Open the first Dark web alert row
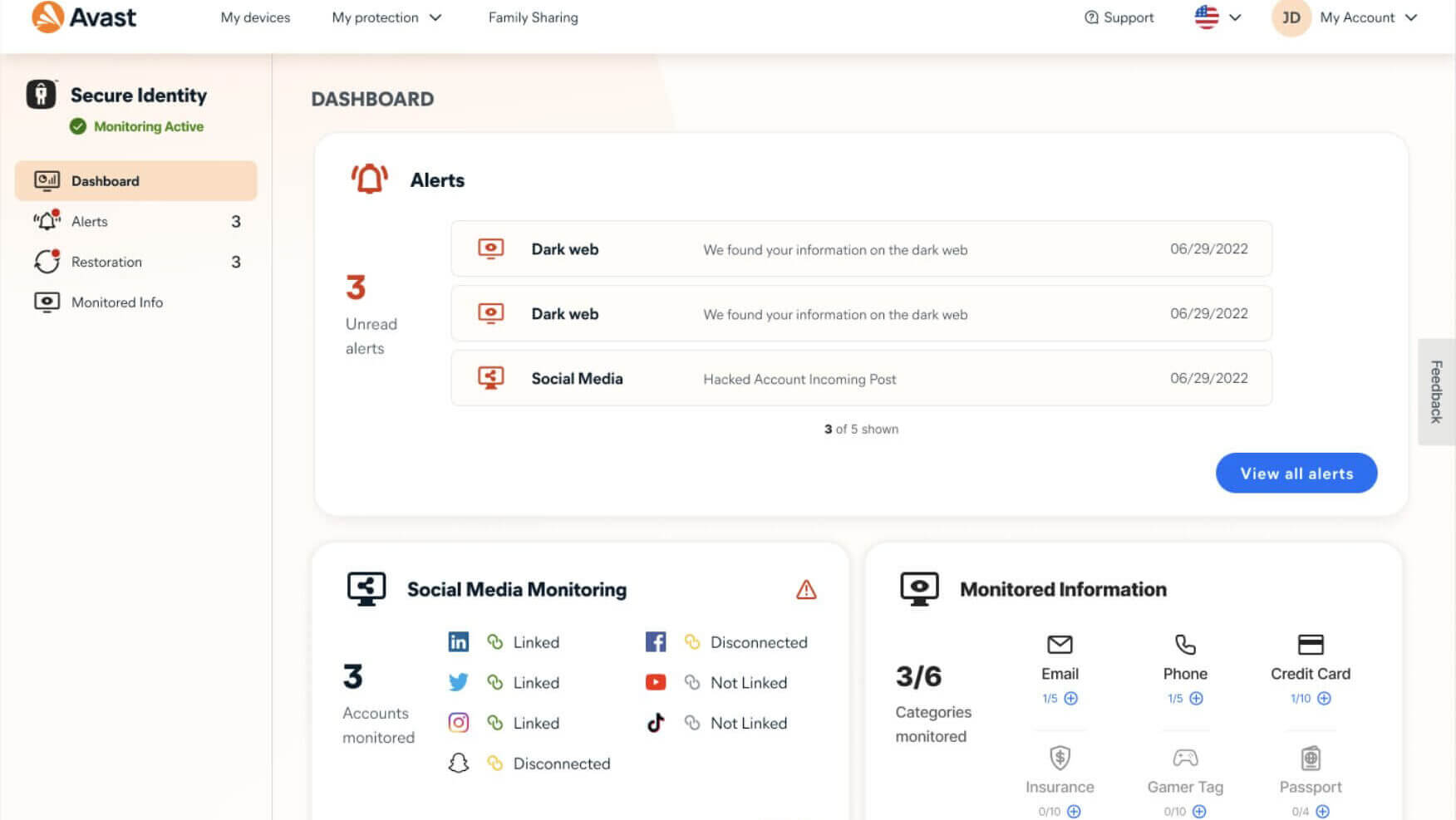1456x820 pixels. tap(861, 248)
